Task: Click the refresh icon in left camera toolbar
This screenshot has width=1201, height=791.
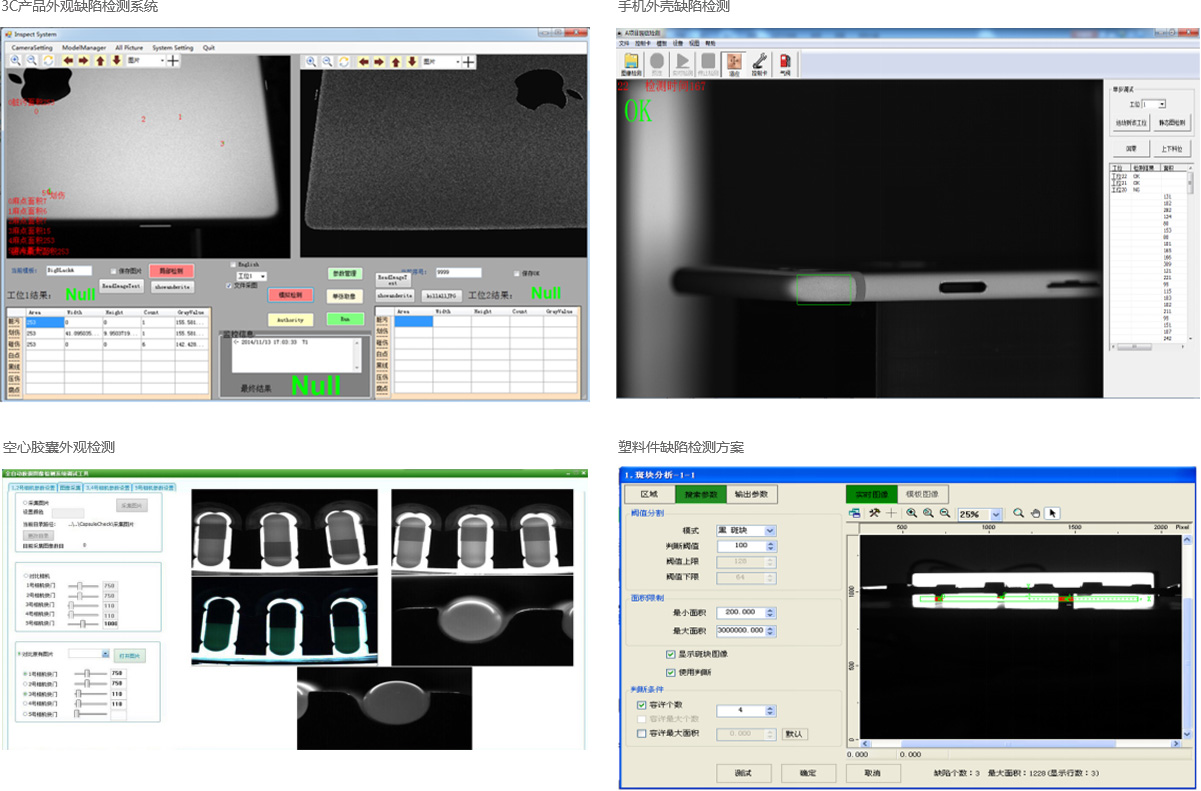Action: pyautogui.click(x=48, y=61)
